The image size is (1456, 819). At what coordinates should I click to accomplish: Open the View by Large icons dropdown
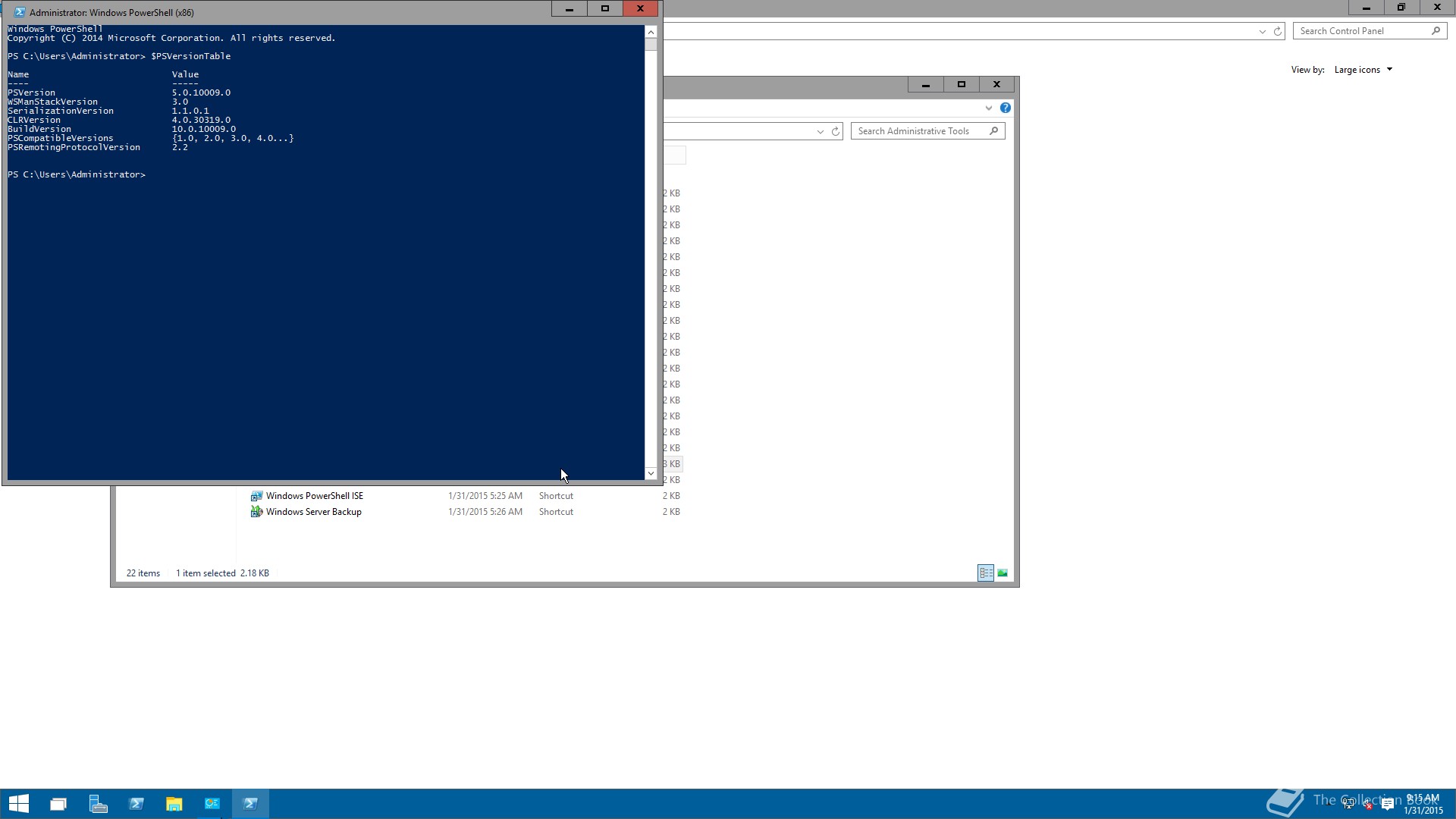1363,70
